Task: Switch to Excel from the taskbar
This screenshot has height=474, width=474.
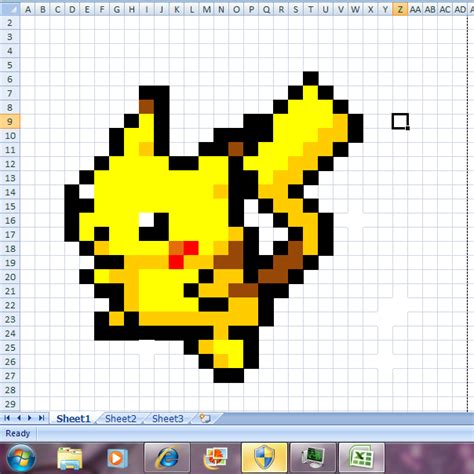Action: pos(361,459)
